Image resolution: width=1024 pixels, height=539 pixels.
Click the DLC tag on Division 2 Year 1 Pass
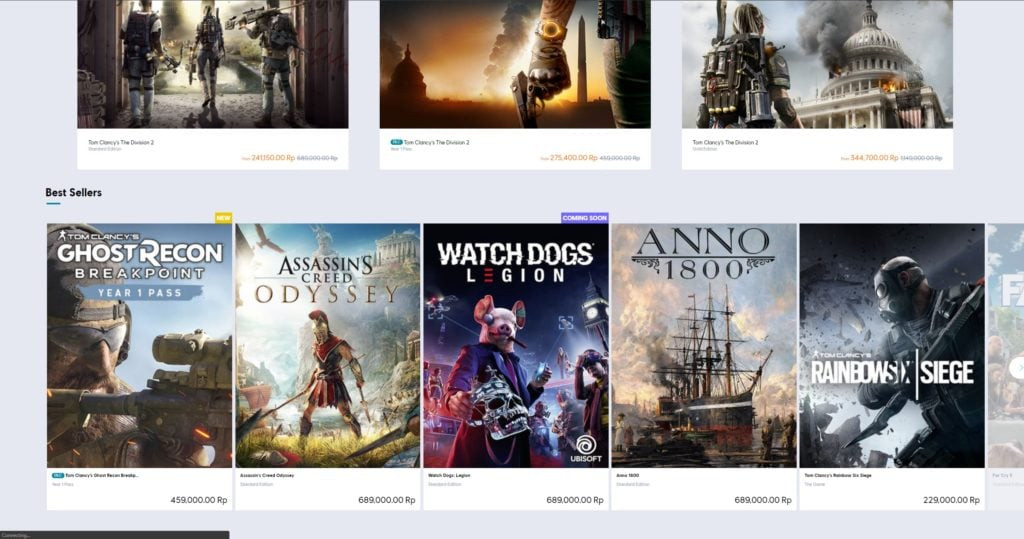point(396,143)
